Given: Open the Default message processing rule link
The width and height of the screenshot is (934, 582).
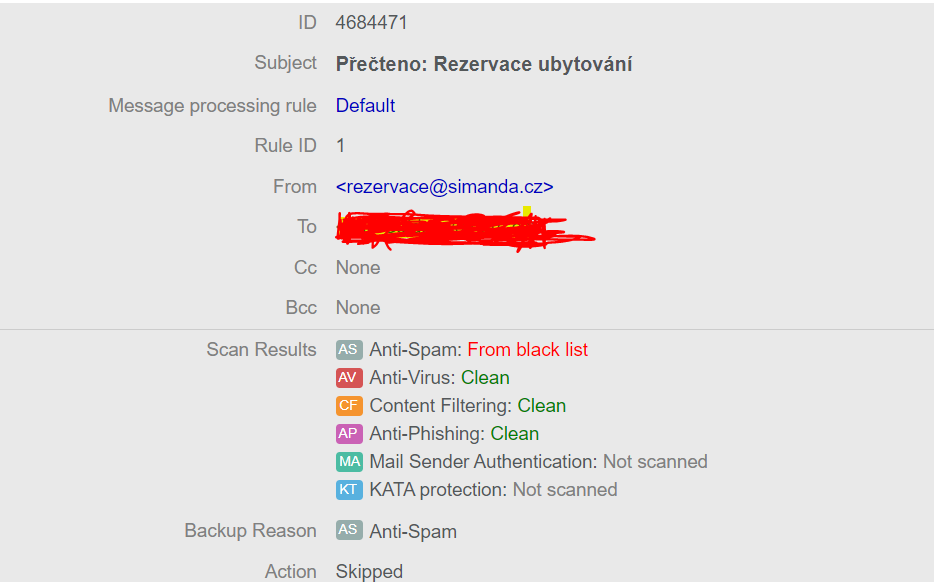Looking at the screenshot, I should point(365,106).
